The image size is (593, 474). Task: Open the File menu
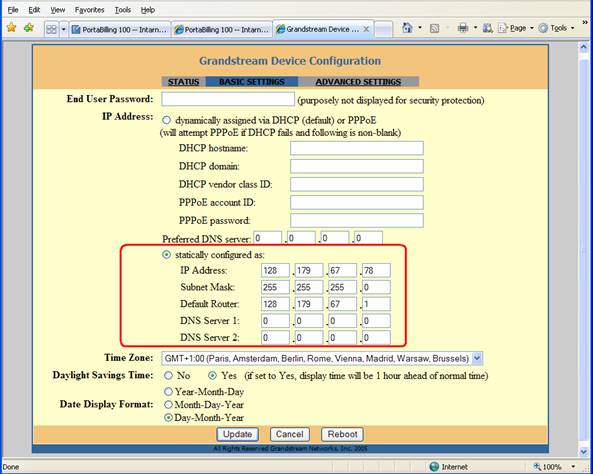[x=13, y=10]
